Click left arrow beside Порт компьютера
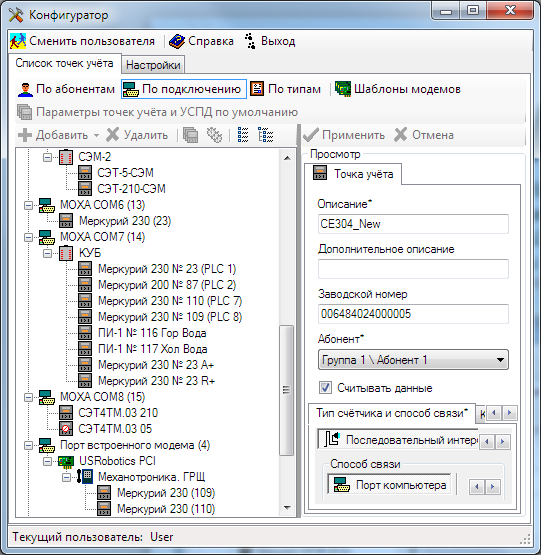 pyautogui.click(x=477, y=487)
